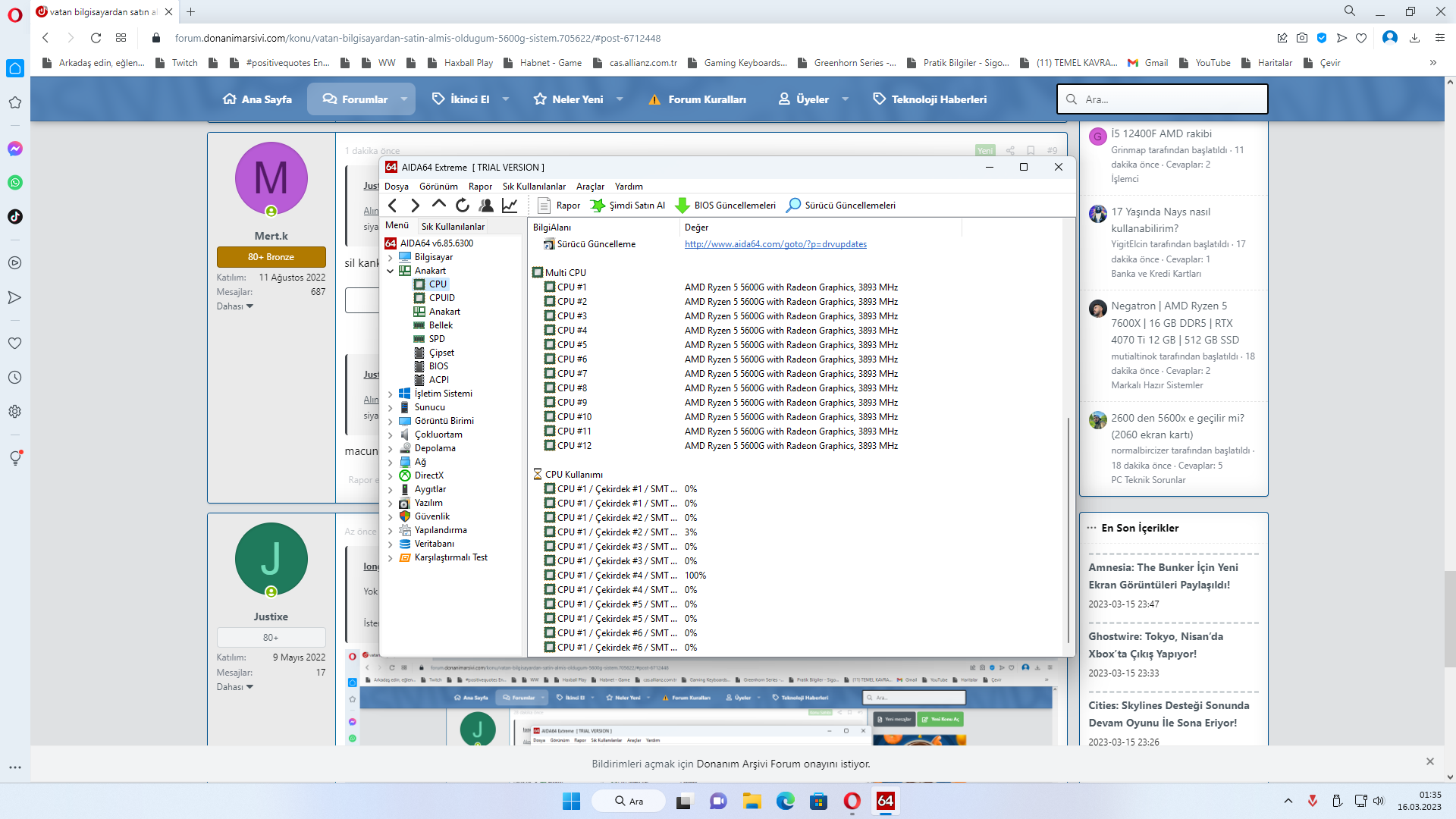This screenshot has height=819, width=1456.
Task: Open AIDA64 graph chart toolbar icon
Action: tap(510, 205)
